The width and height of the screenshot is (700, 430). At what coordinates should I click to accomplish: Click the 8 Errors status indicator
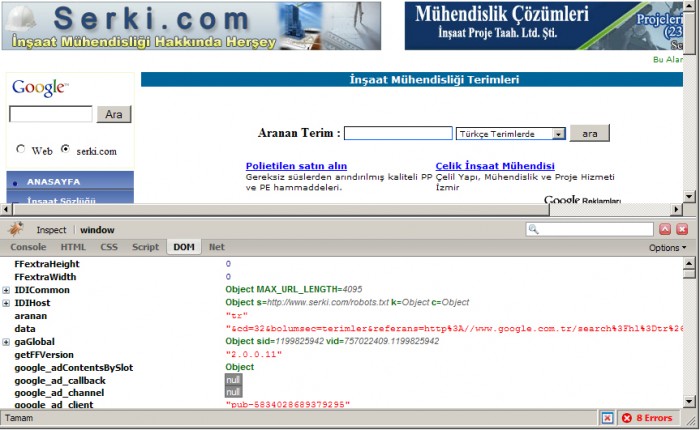(x=647, y=418)
